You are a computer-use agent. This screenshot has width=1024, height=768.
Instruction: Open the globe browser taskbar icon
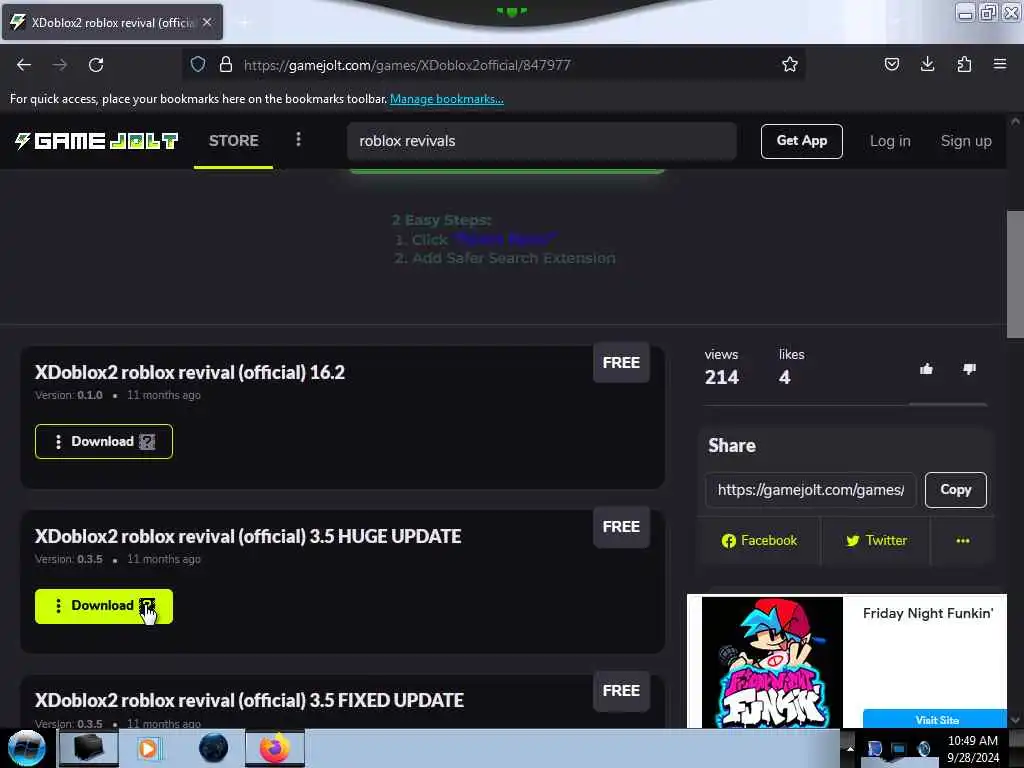[x=213, y=748]
